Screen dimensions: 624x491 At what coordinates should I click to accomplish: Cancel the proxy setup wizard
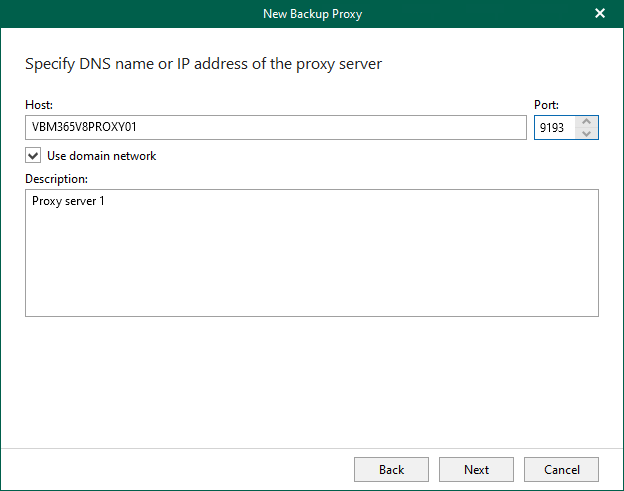(x=561, y=469)
